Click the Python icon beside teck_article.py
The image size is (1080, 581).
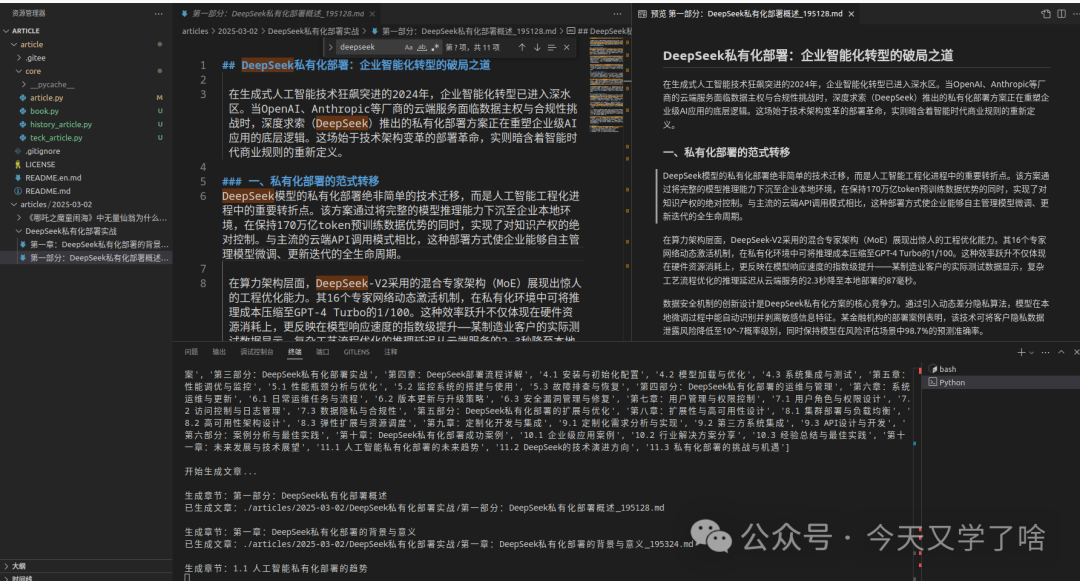23,138
